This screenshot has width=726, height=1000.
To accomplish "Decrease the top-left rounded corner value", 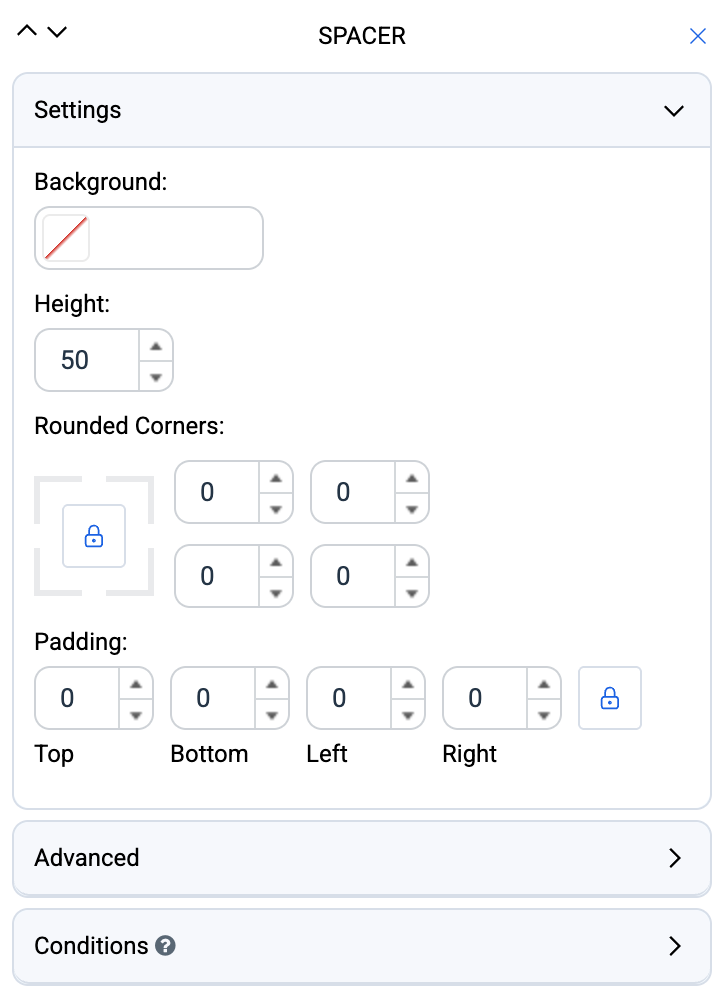I will (x=276, y=509).
